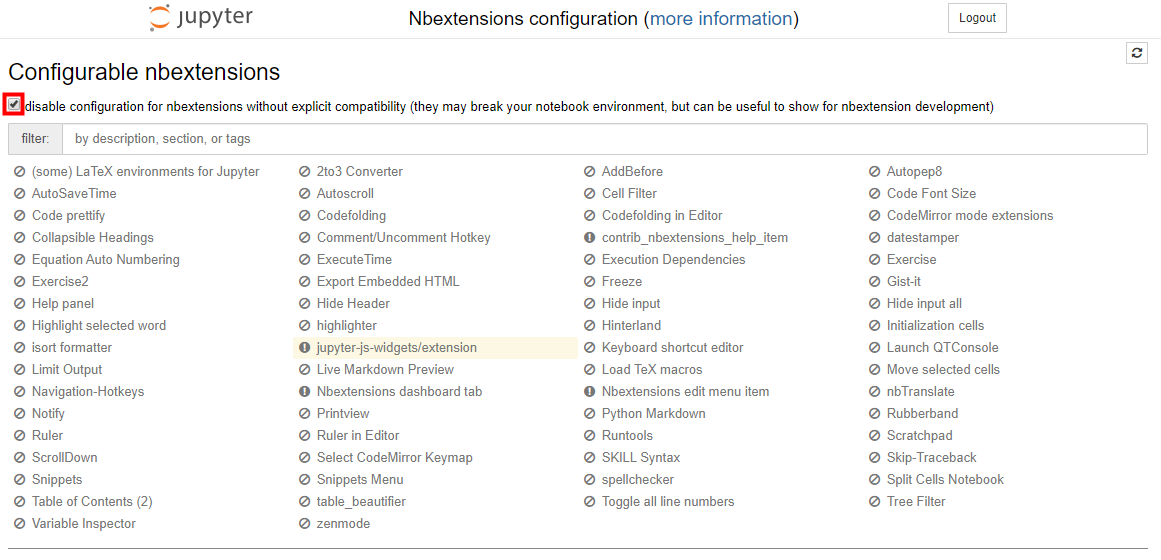Screen dimensions: 1161x560
Task: Select Highlight selected word extension
Action: pos(99,326)
